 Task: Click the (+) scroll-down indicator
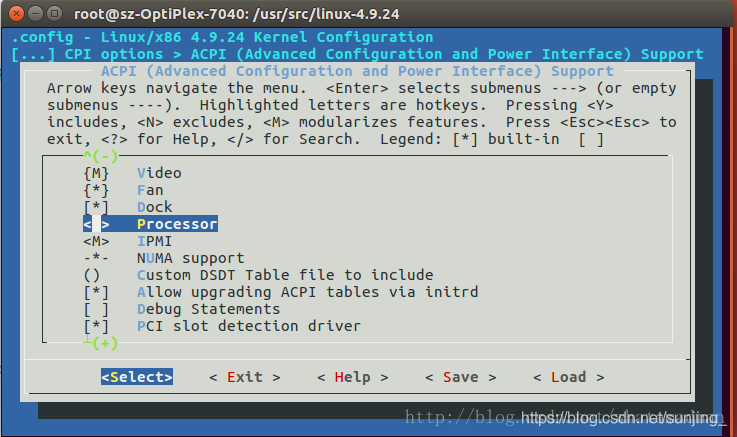(x=104, y=343)
